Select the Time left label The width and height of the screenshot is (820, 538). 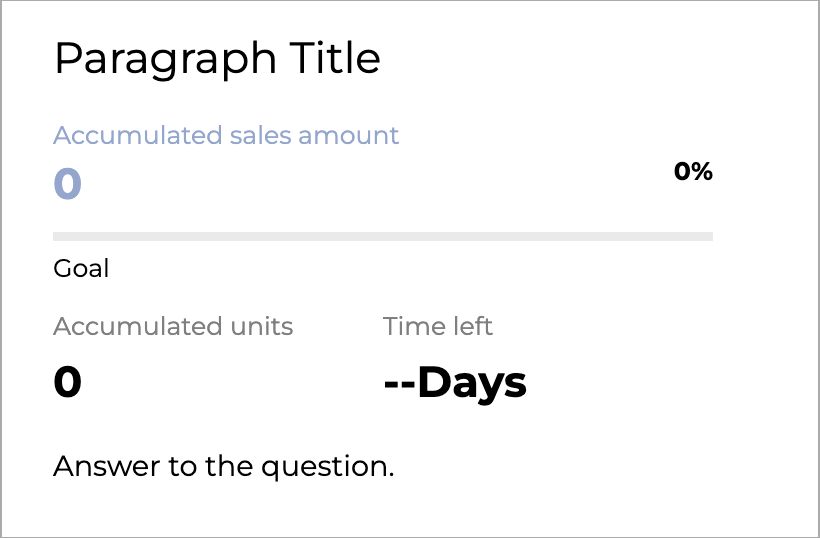point(438,326)
